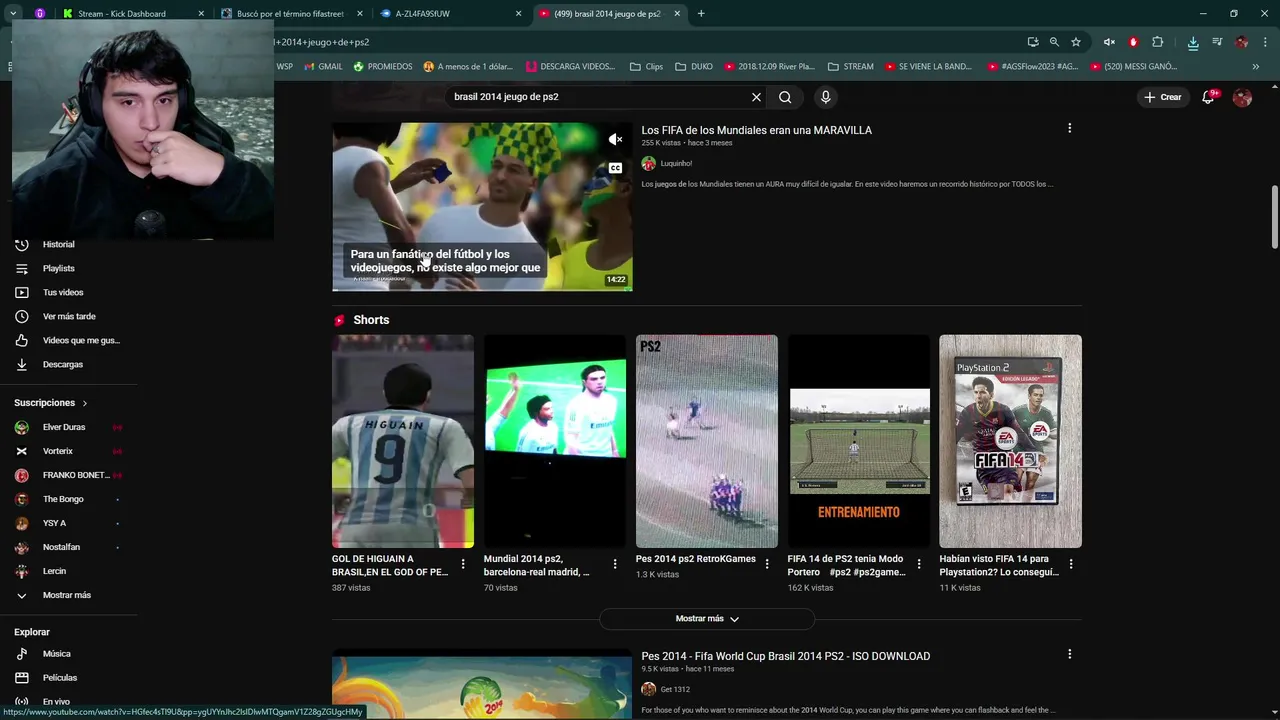Open the Clips bookmark folder
The width and height of the screenshot is (1280, 720).
[x=647, y=67]
